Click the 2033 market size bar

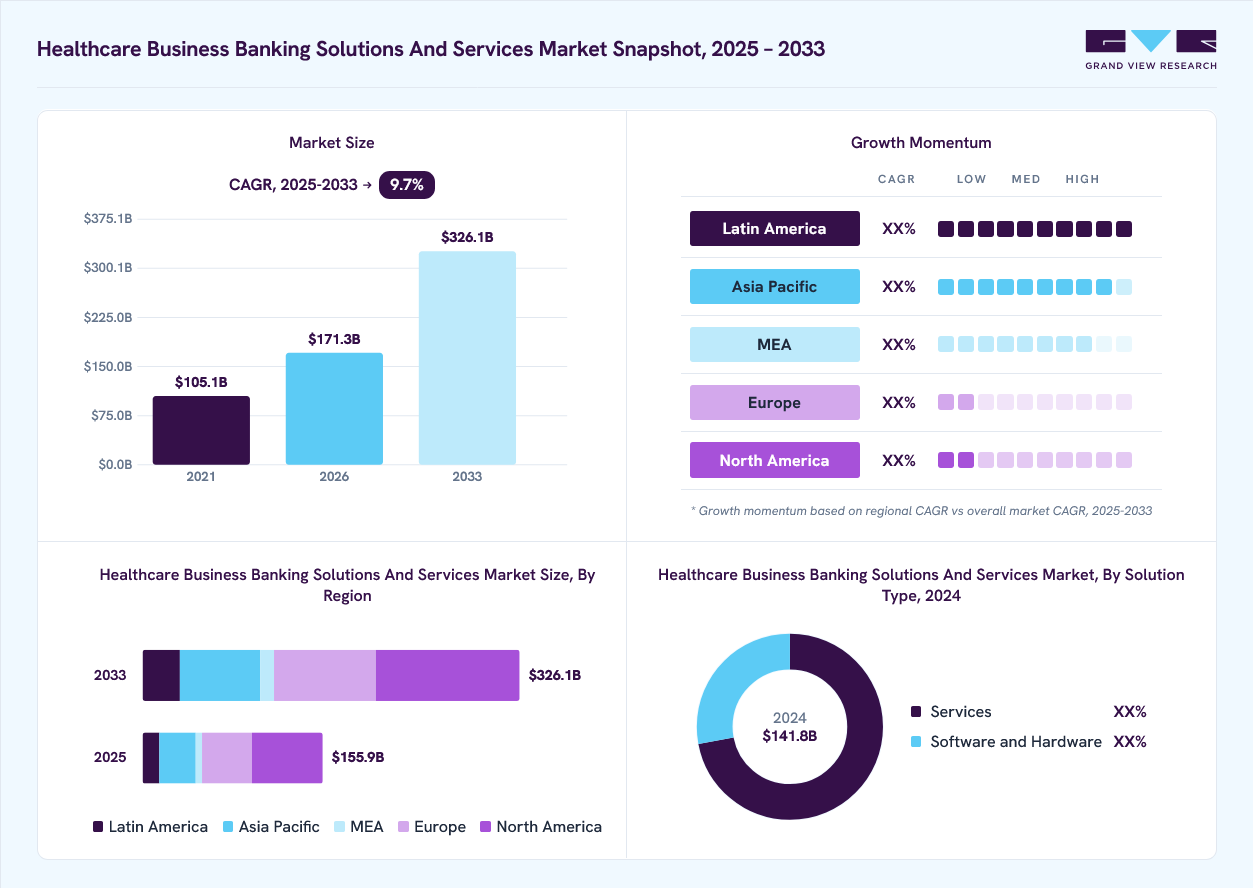[467, 358]
